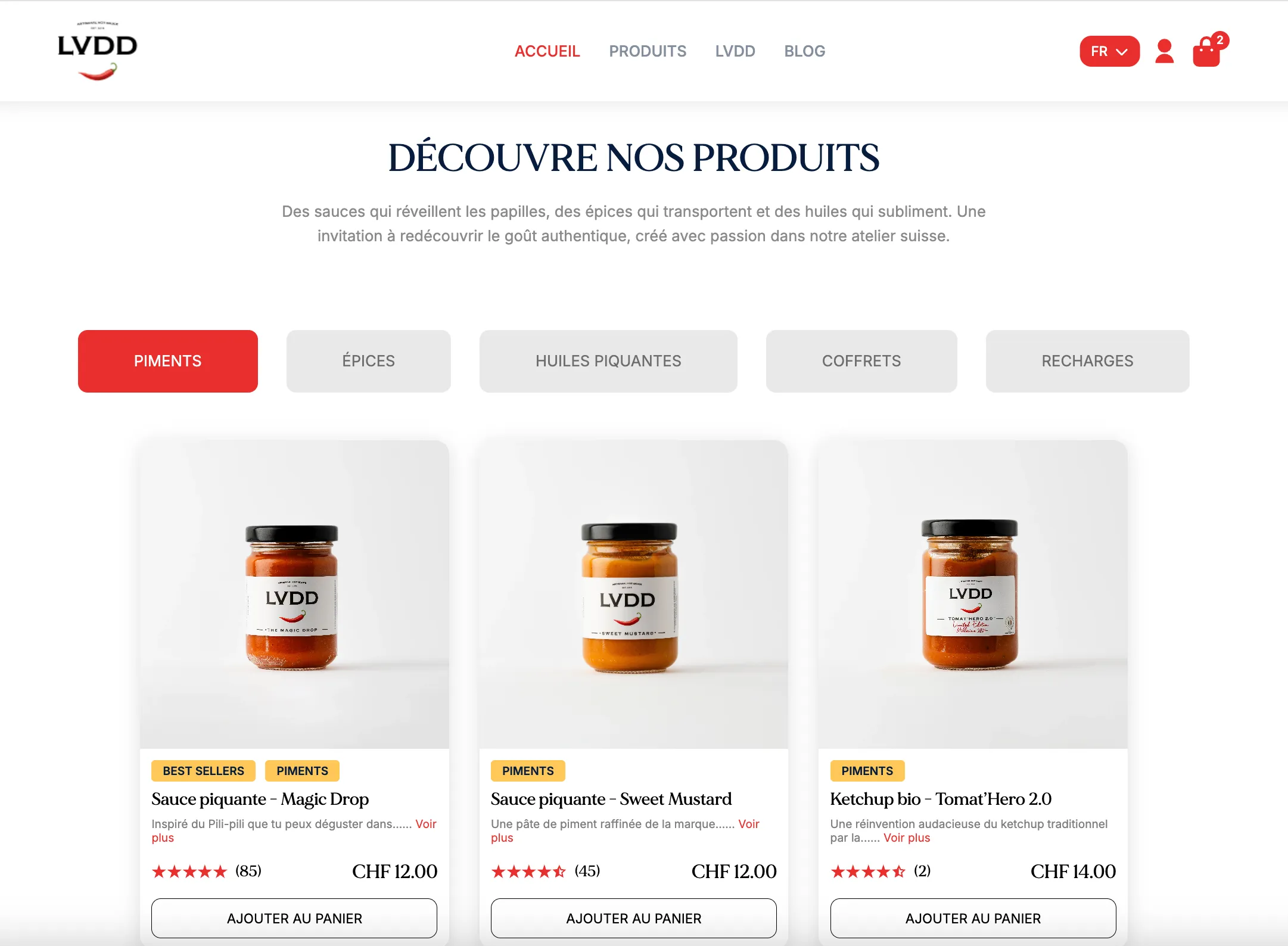Viewport: 1288px width, 946px height.
Task: Open the user account icon
Action: (1164, 51)
